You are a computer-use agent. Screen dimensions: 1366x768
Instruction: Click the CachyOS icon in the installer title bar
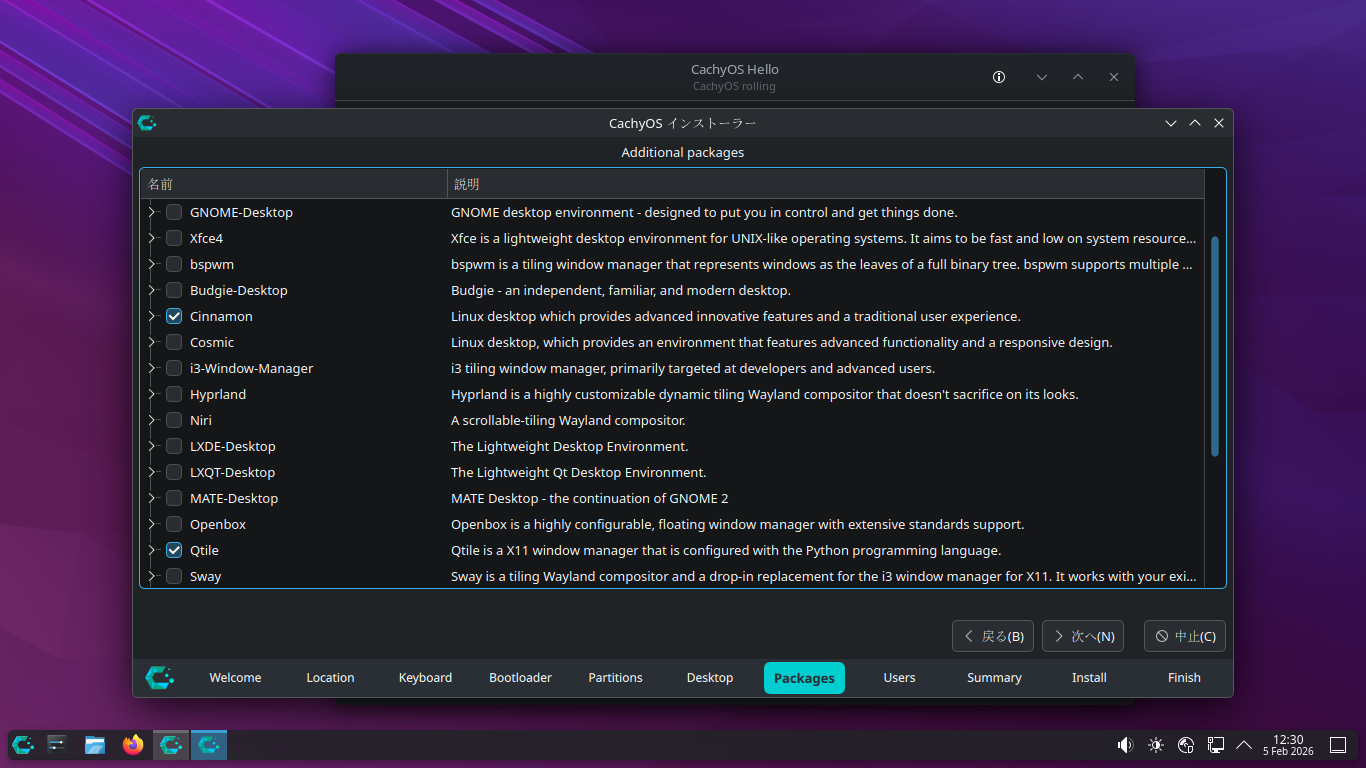(147, 123)
